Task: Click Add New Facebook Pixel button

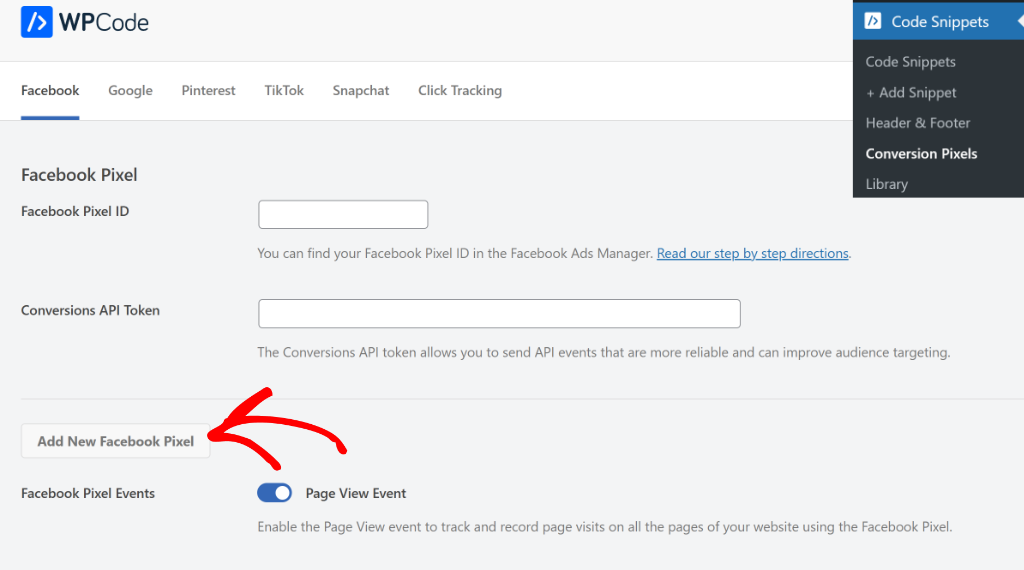Action: (x=116, y=441)
